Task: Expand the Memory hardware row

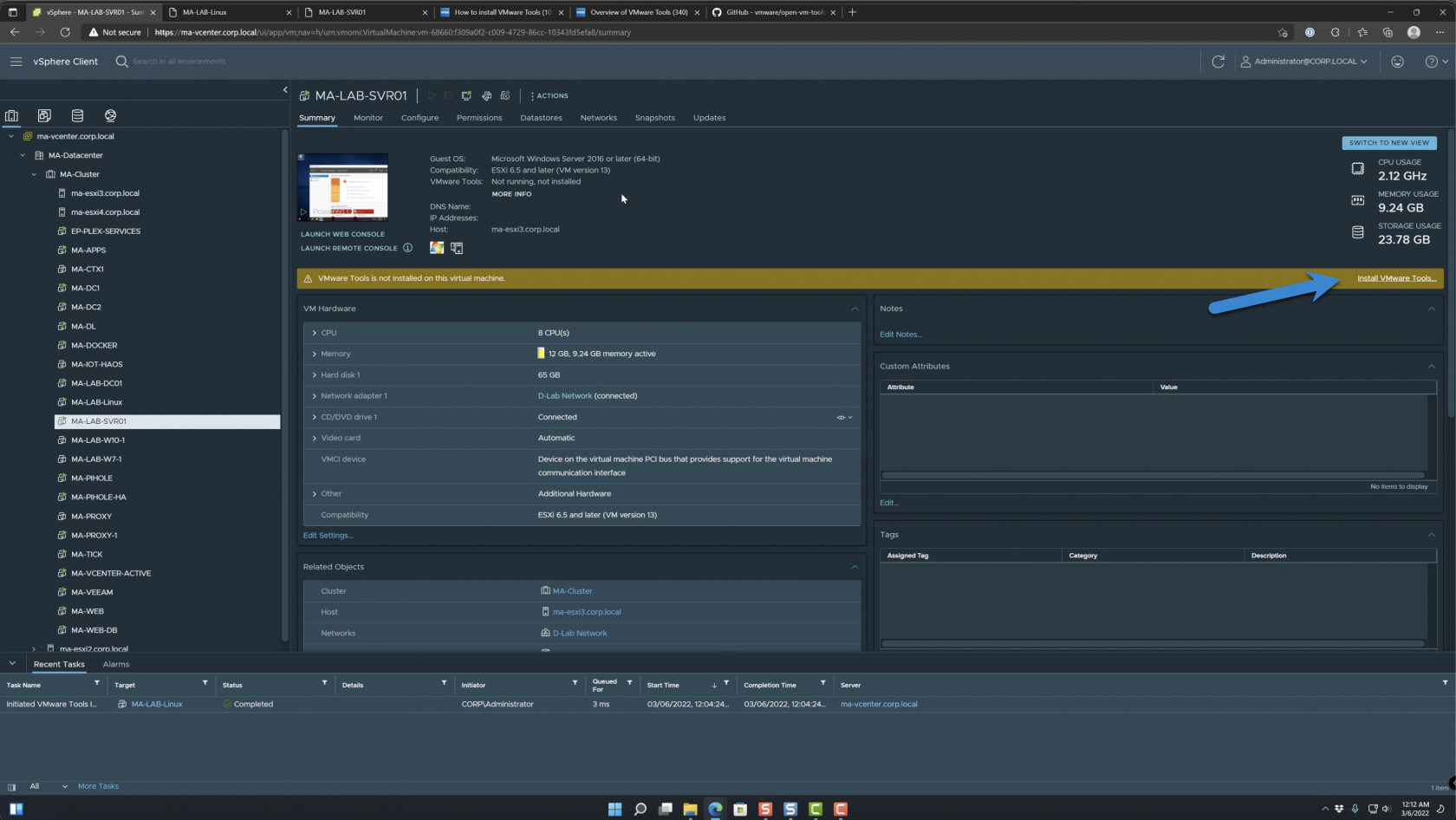Action: coord(314,354)
